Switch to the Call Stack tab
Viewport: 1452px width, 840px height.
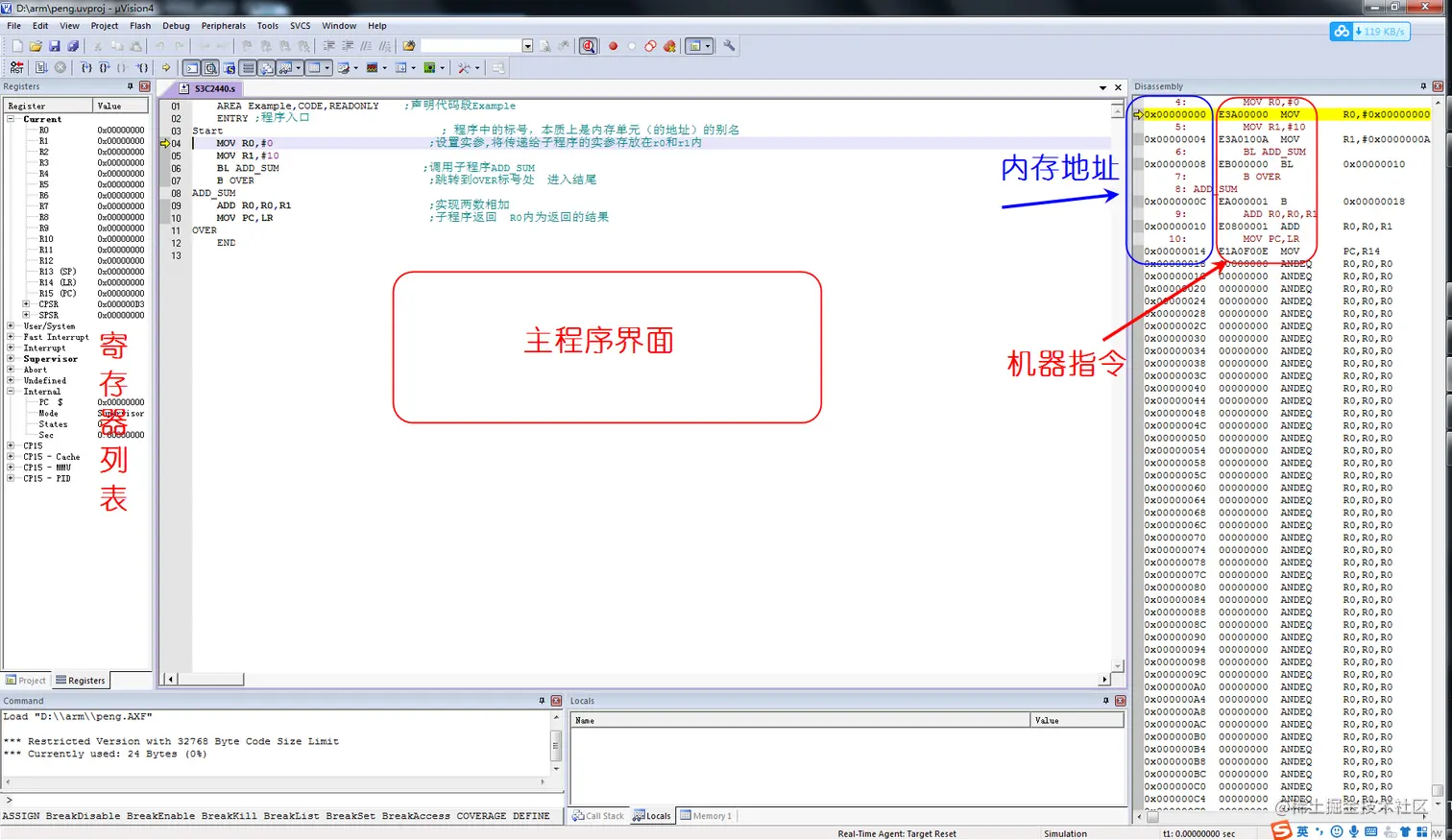pos(598,816)
